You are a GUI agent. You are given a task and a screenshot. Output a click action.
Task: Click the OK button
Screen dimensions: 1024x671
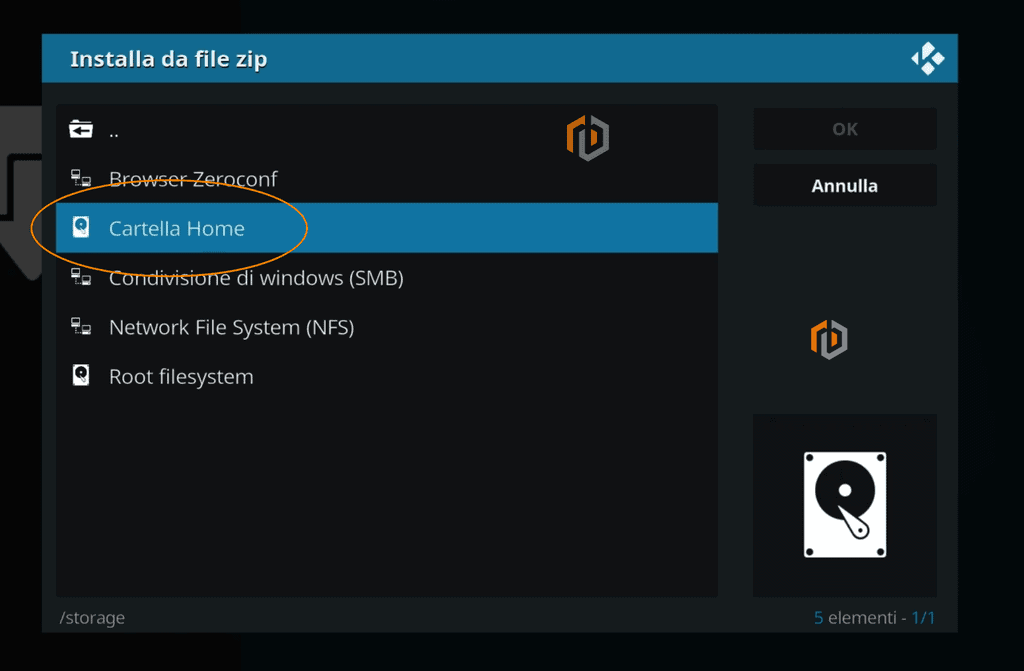(x=844, y=129)
